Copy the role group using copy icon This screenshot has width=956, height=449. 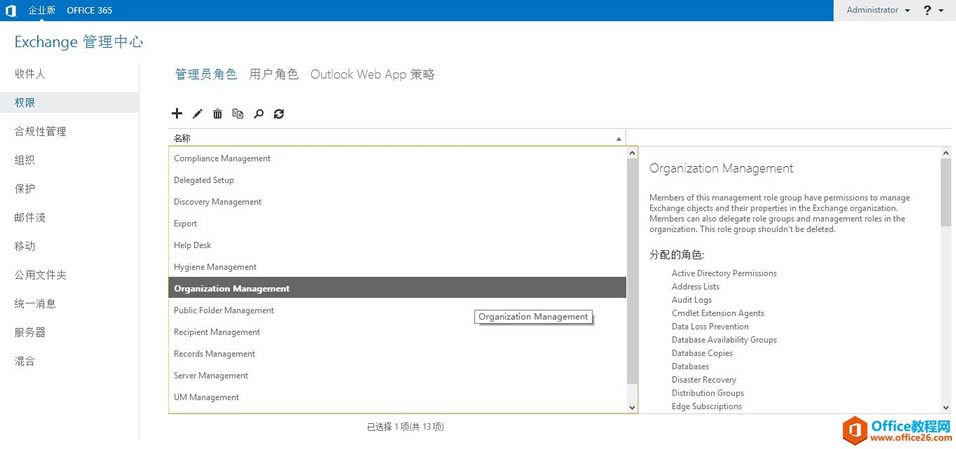pos(238,113)
